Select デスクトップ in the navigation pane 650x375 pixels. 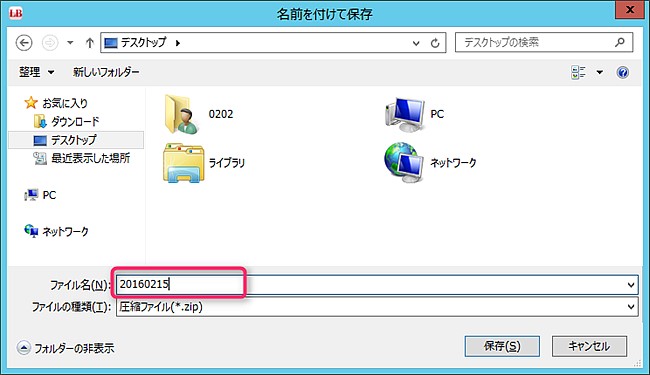(76, 140)
